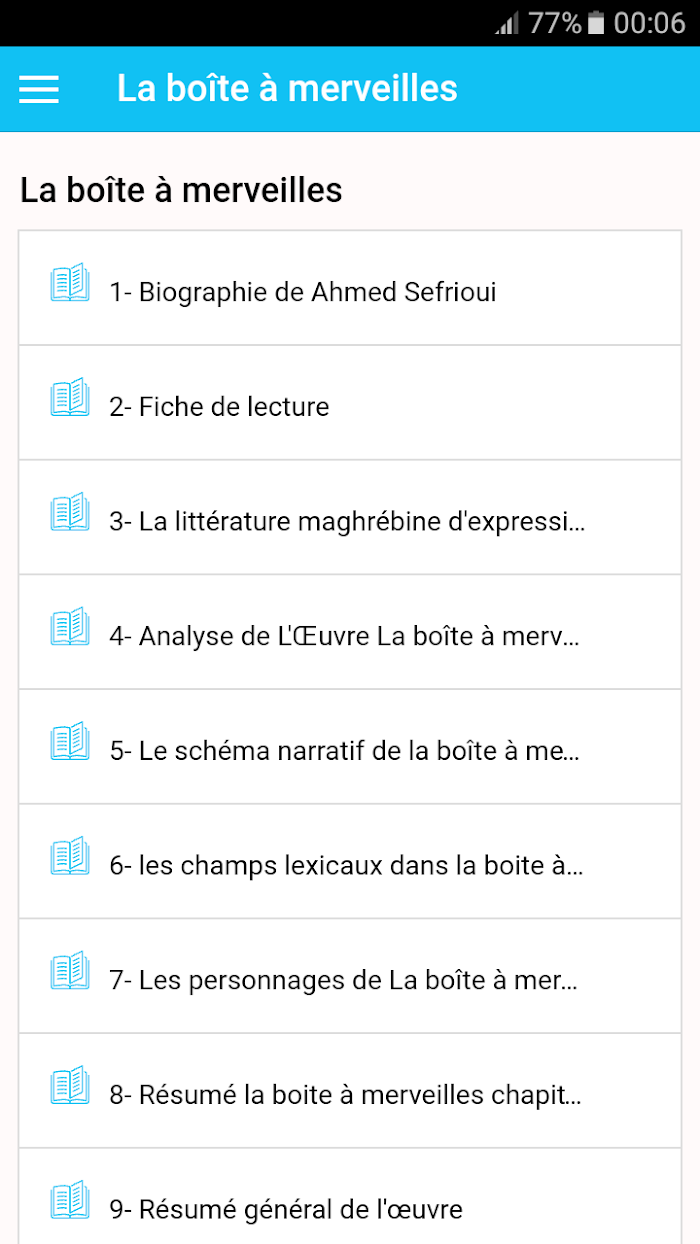
Task: Tap the book icon for champs lexicaux entry
Action: pyautogui.click(x=70, y=856)
